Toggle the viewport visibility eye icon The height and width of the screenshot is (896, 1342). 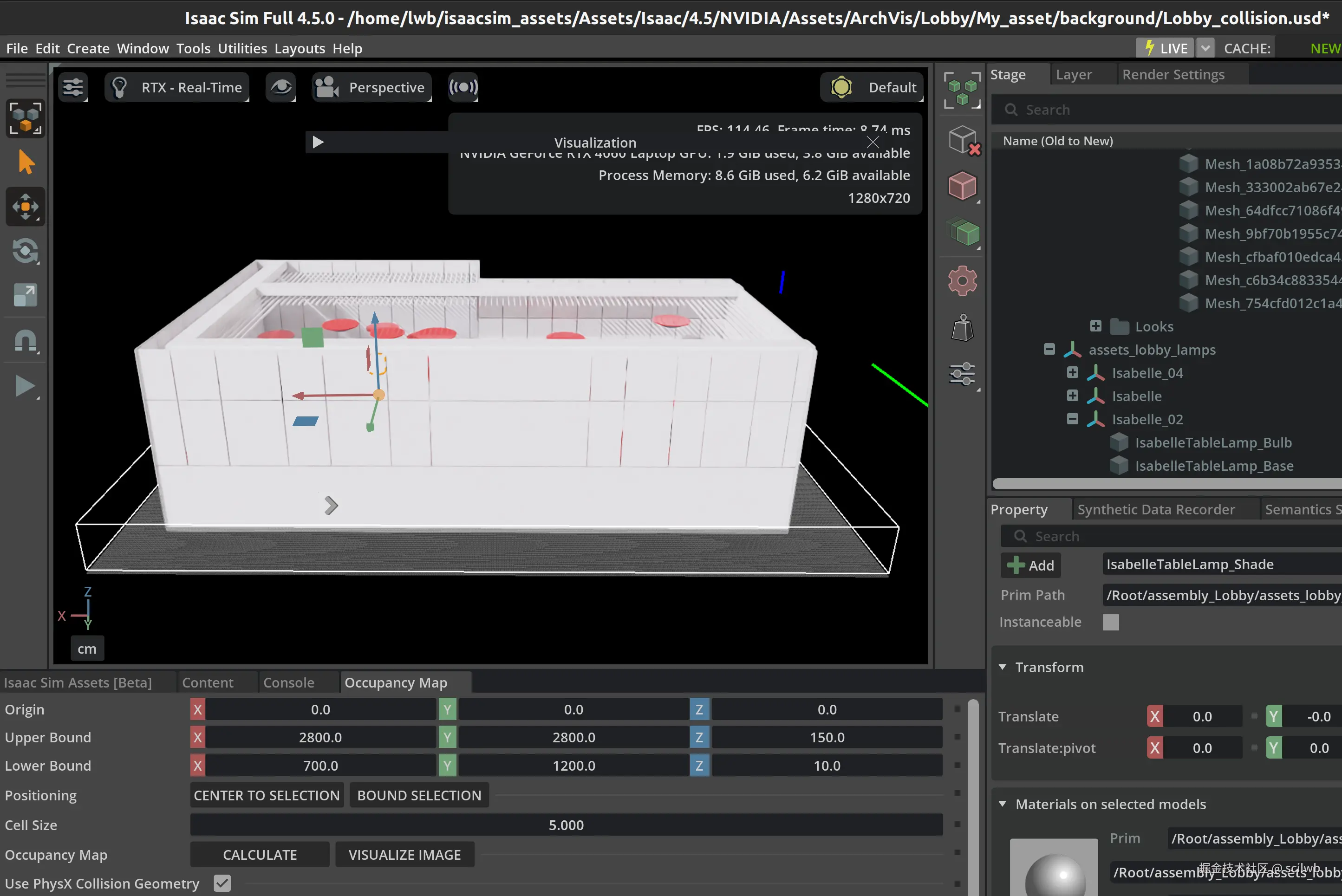pyautogui.click(x=280, y=87)
